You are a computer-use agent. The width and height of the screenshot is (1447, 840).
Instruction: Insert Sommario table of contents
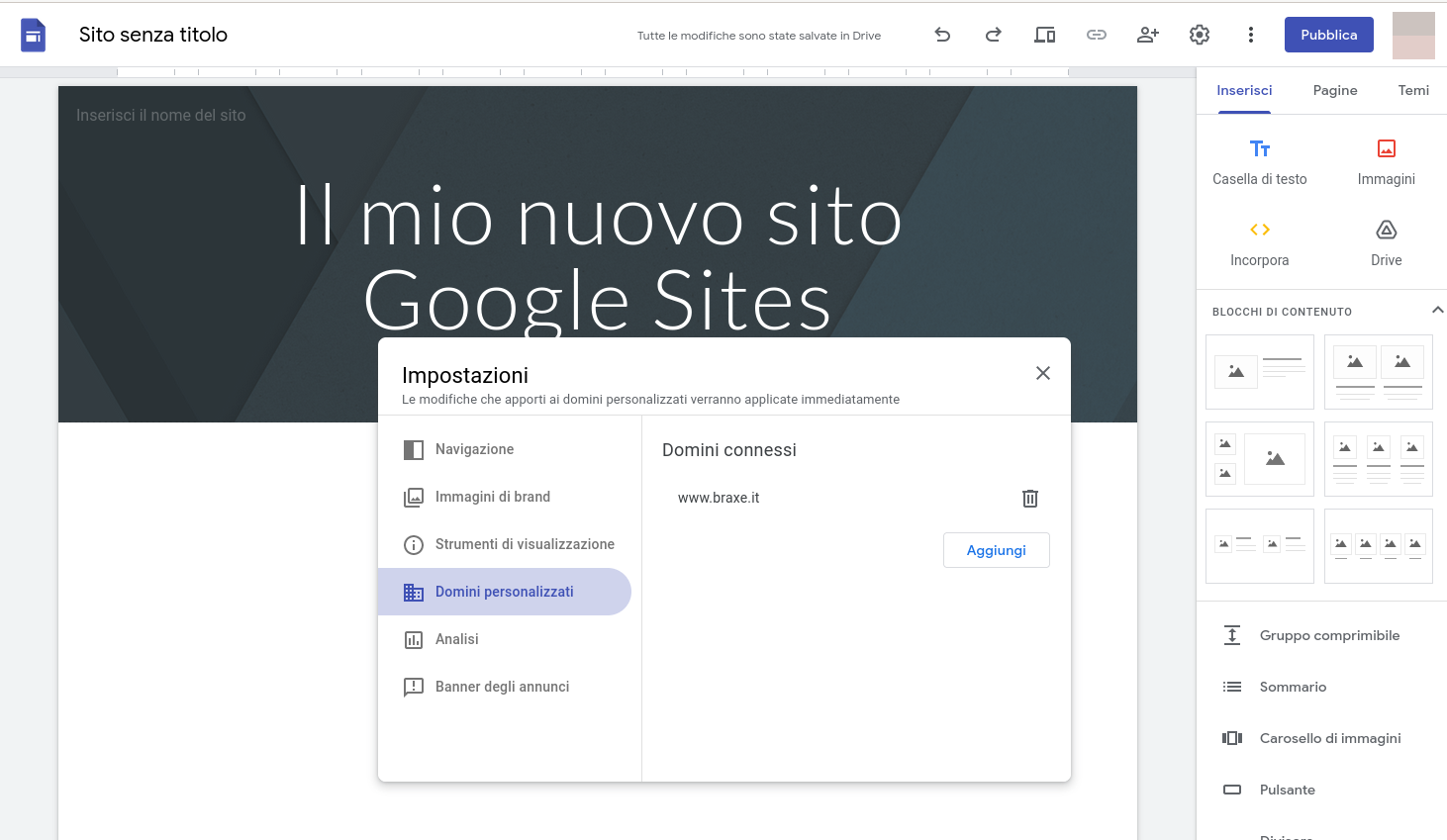click(1321, 687)
